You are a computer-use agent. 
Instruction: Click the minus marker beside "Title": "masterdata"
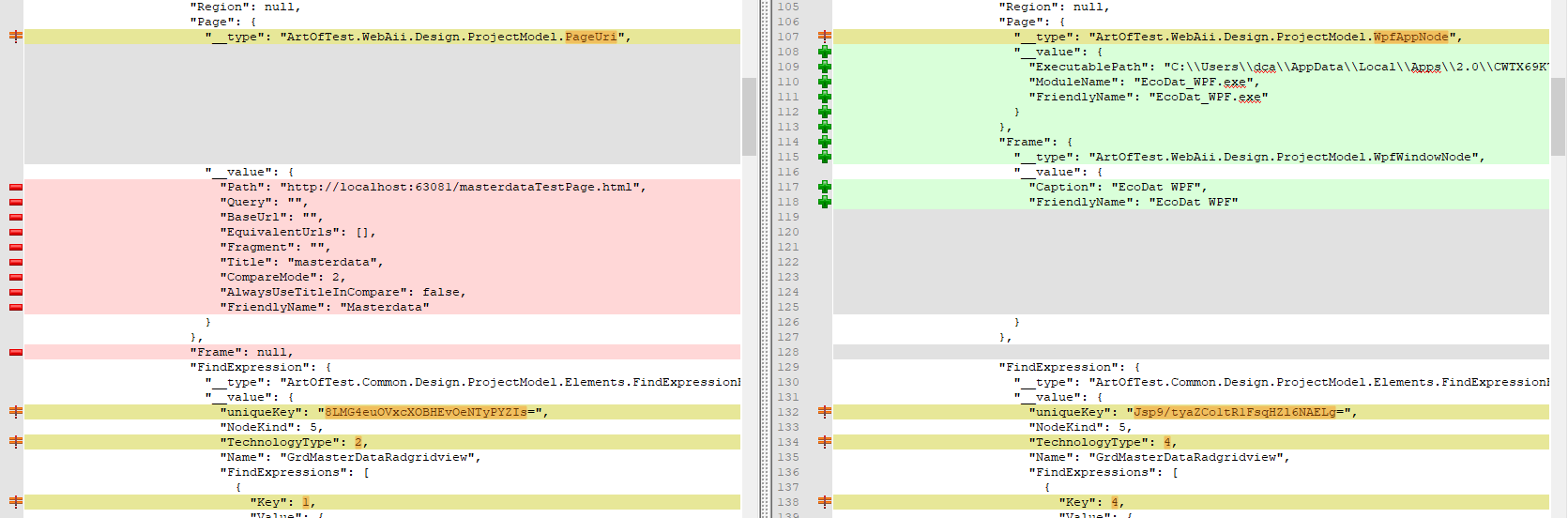click(16, 262)
